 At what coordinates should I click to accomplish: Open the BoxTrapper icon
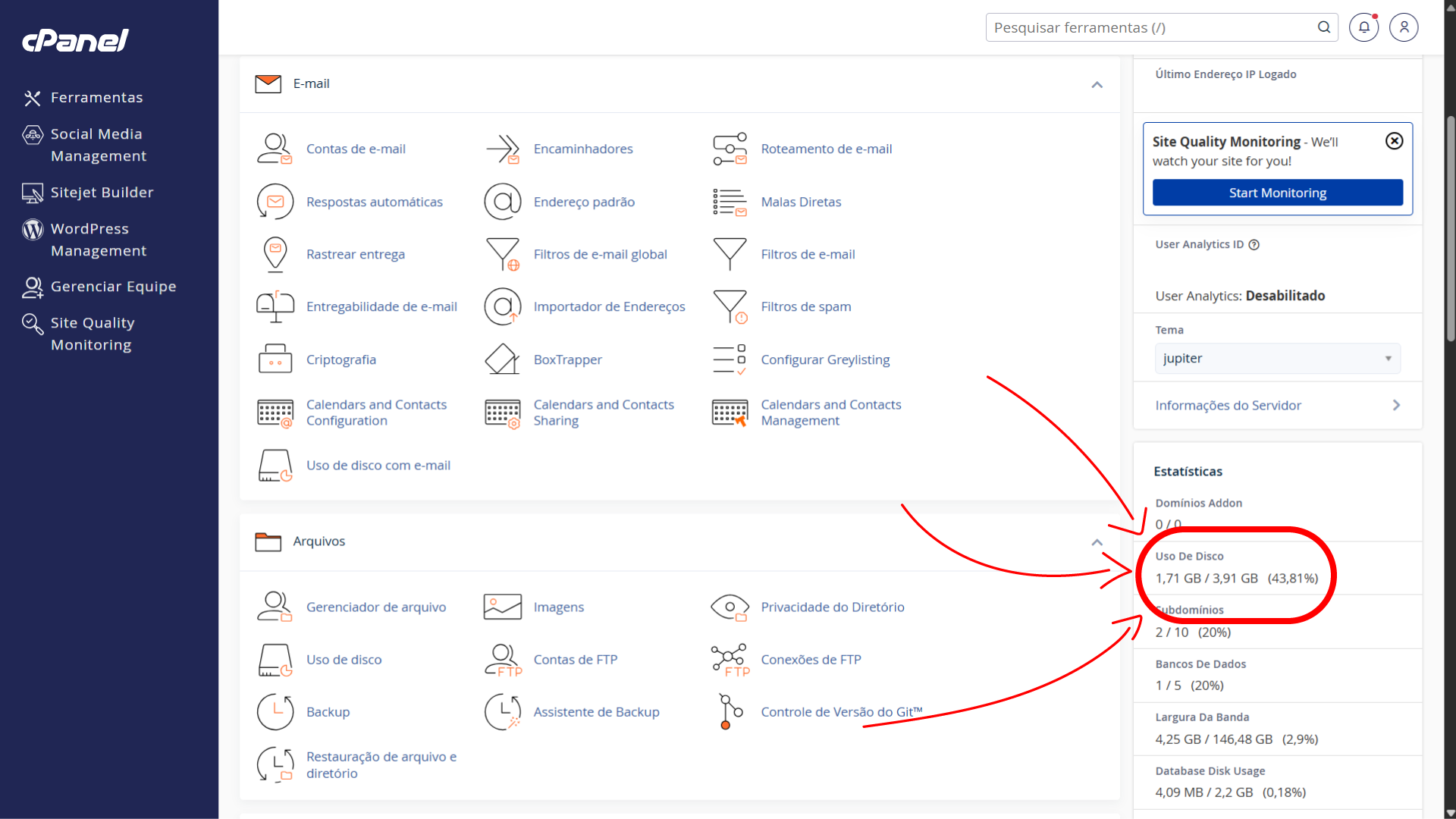tap(502, 359)
